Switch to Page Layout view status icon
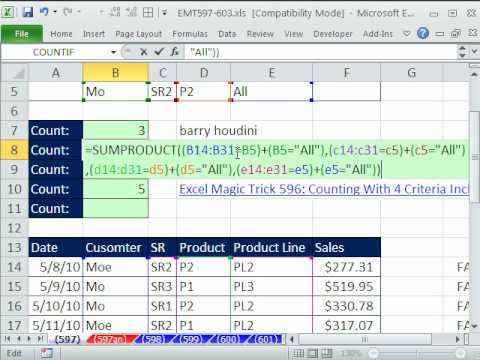480x360 pixels. (313, 353)
